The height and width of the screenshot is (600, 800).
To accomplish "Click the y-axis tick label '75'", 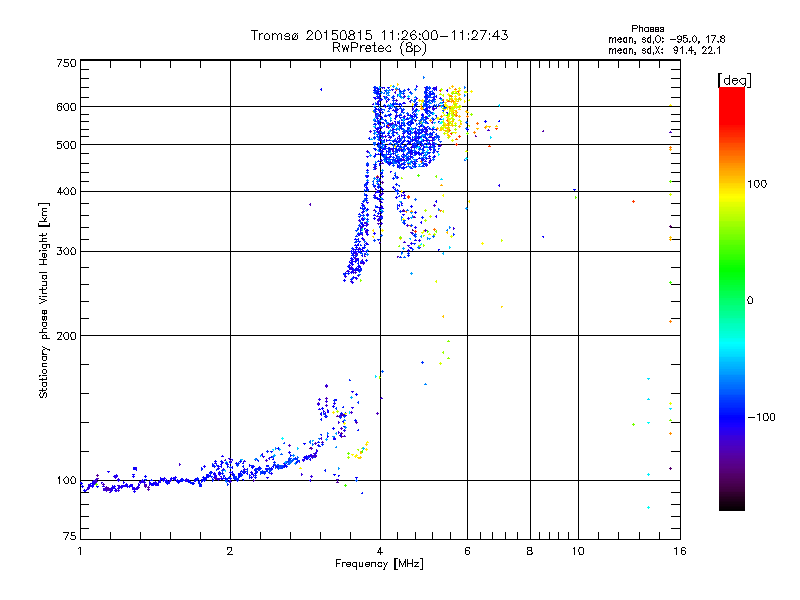I will (70, 536).
